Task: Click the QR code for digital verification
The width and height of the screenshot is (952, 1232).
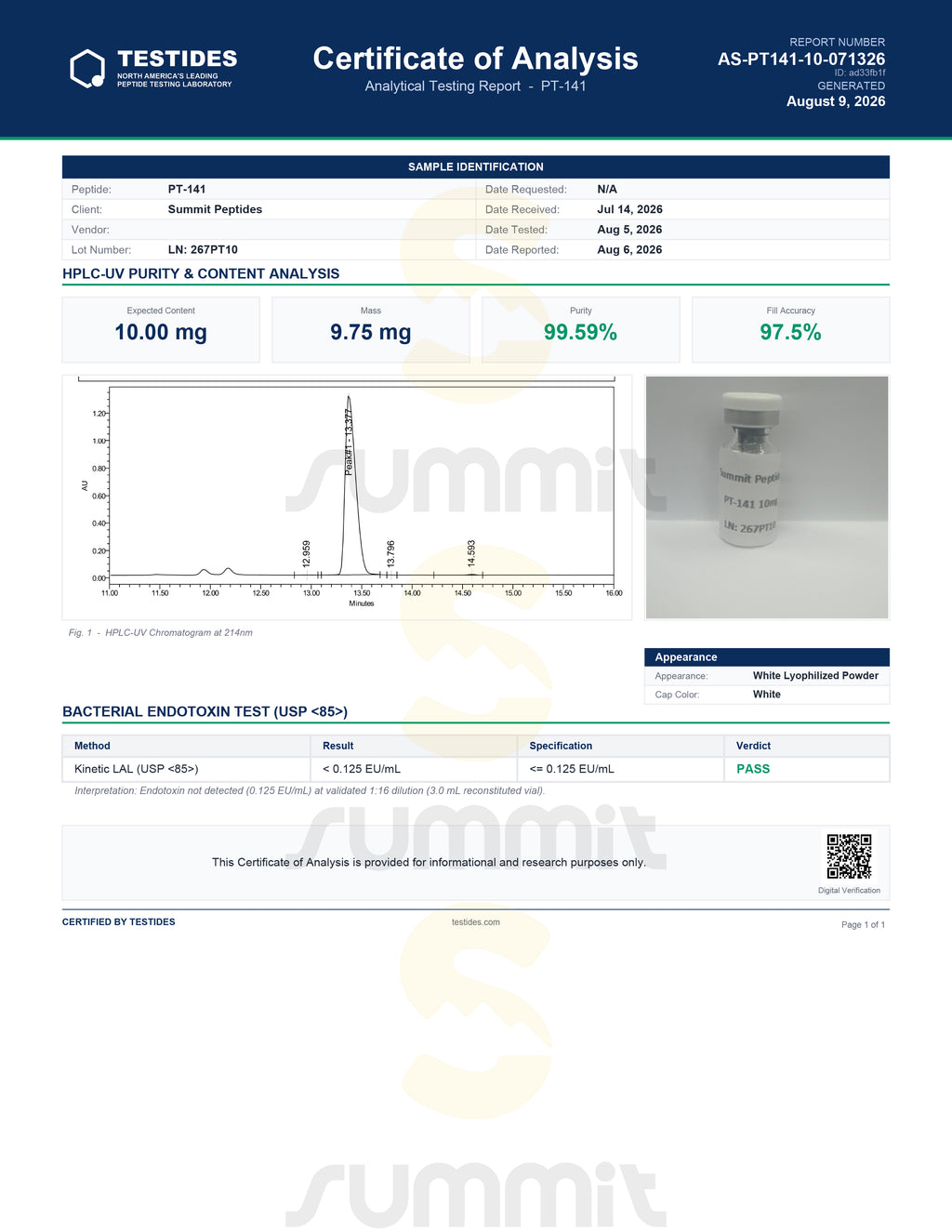Action: point(849,856)
